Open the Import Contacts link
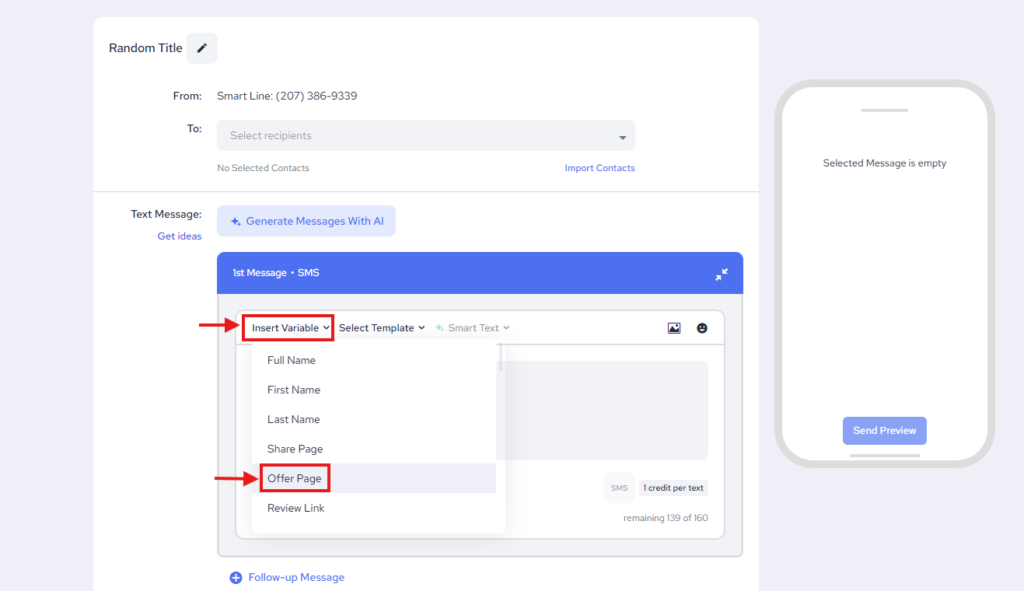1024x591 pixels. tap(599, 168)
